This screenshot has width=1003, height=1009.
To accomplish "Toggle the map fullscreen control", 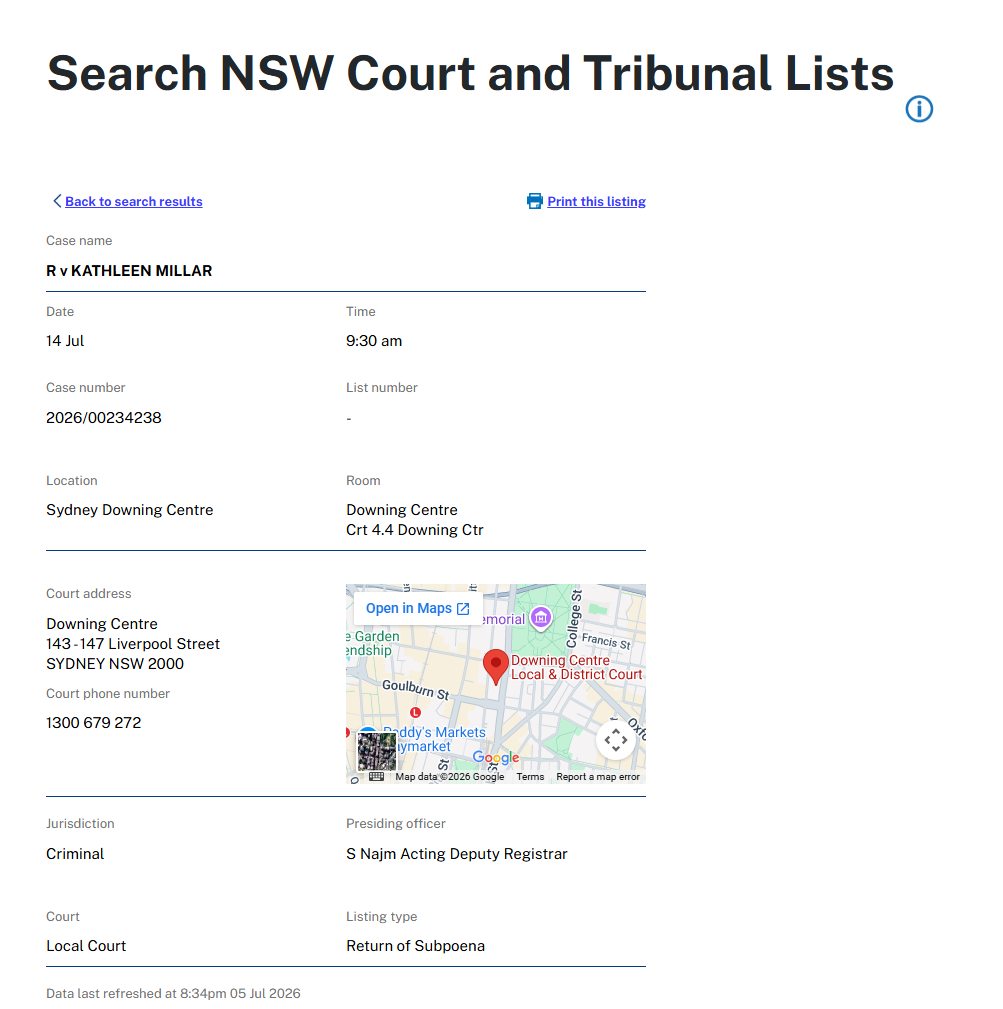I will pos(616,740).
